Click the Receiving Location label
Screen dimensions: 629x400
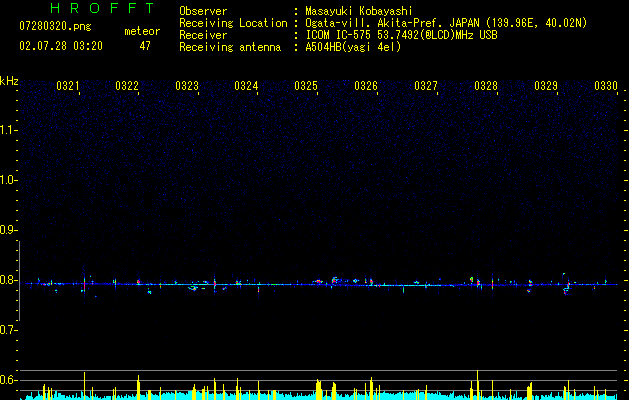click(x=233, y=23)
